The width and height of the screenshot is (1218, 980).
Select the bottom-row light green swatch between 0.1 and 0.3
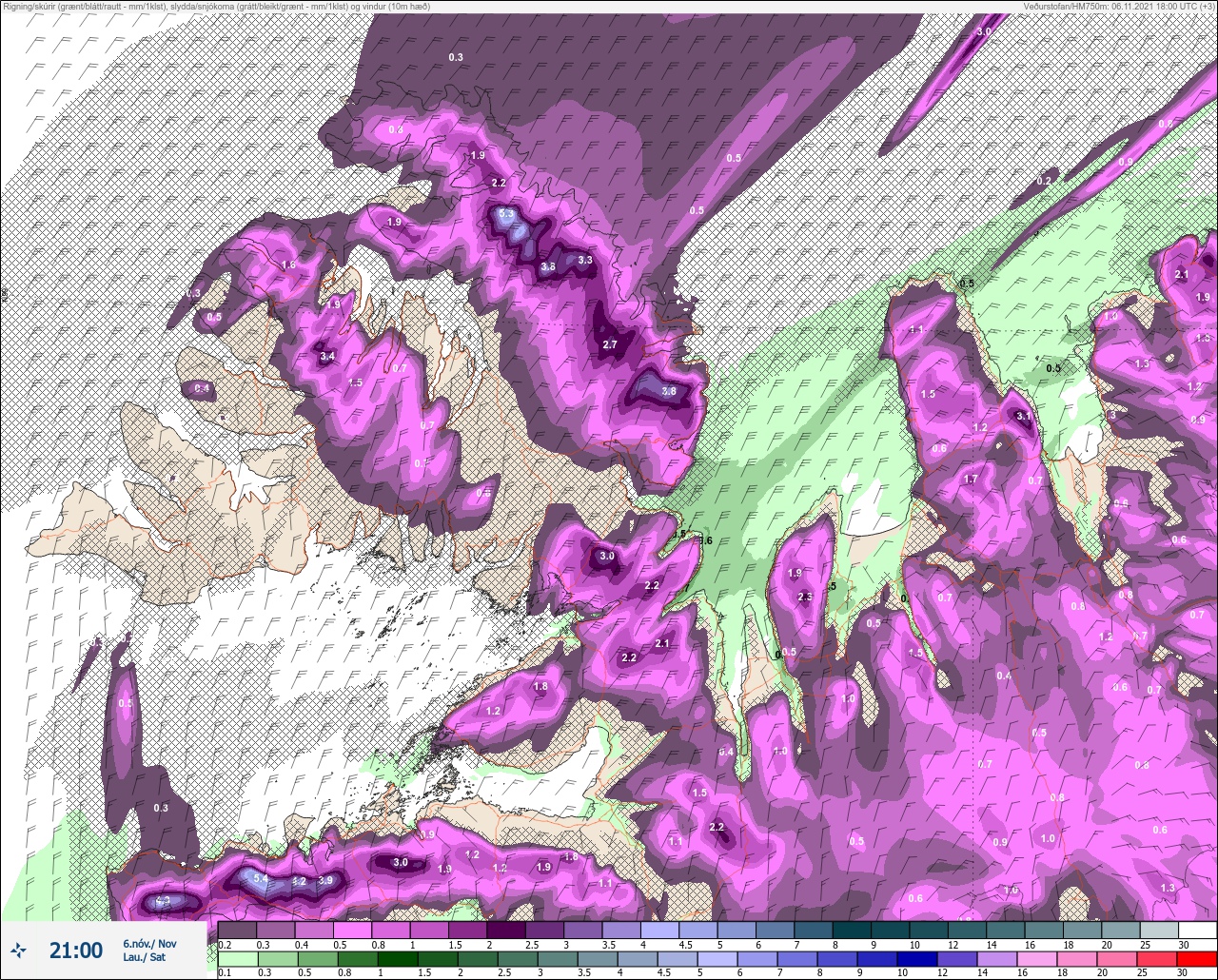[x=238, y=957]
